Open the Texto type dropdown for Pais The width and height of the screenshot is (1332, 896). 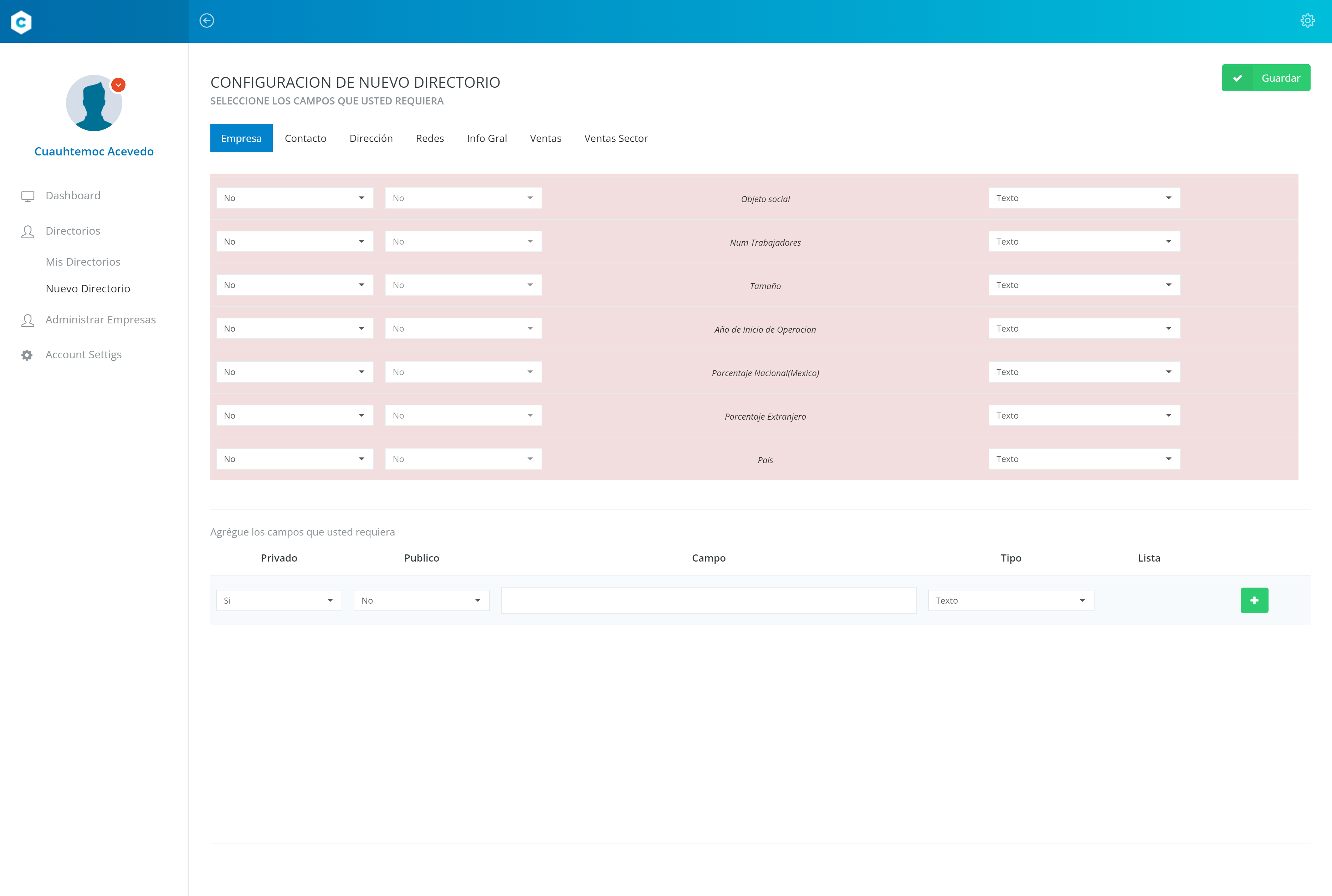1084,459
